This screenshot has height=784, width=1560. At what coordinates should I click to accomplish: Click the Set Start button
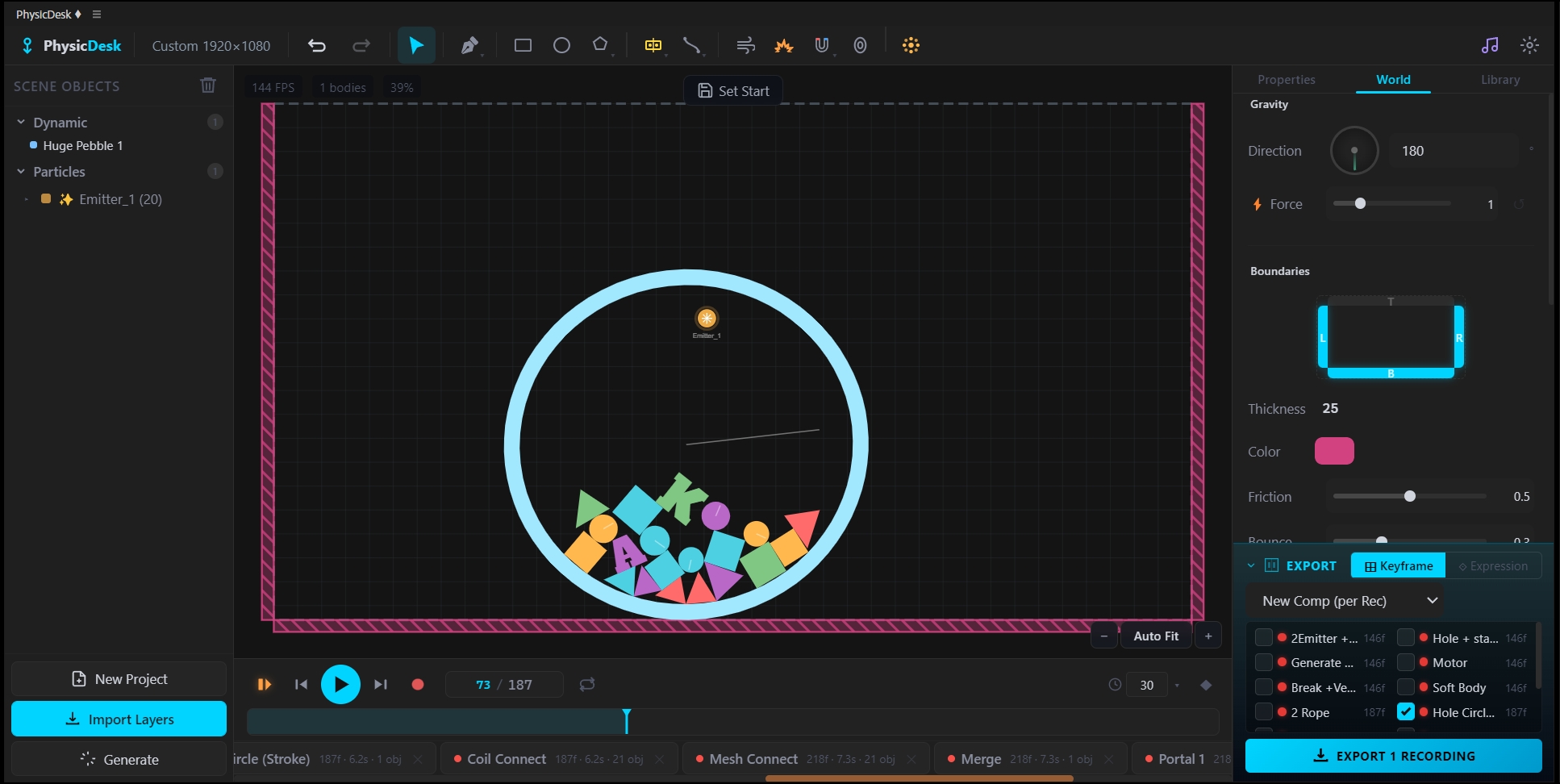point(733,90)
